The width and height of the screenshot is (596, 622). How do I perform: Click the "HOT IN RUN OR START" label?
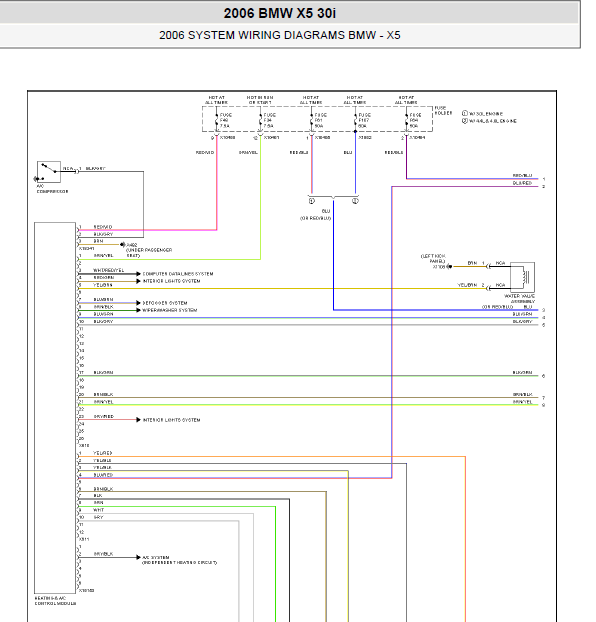pos(260,100)
